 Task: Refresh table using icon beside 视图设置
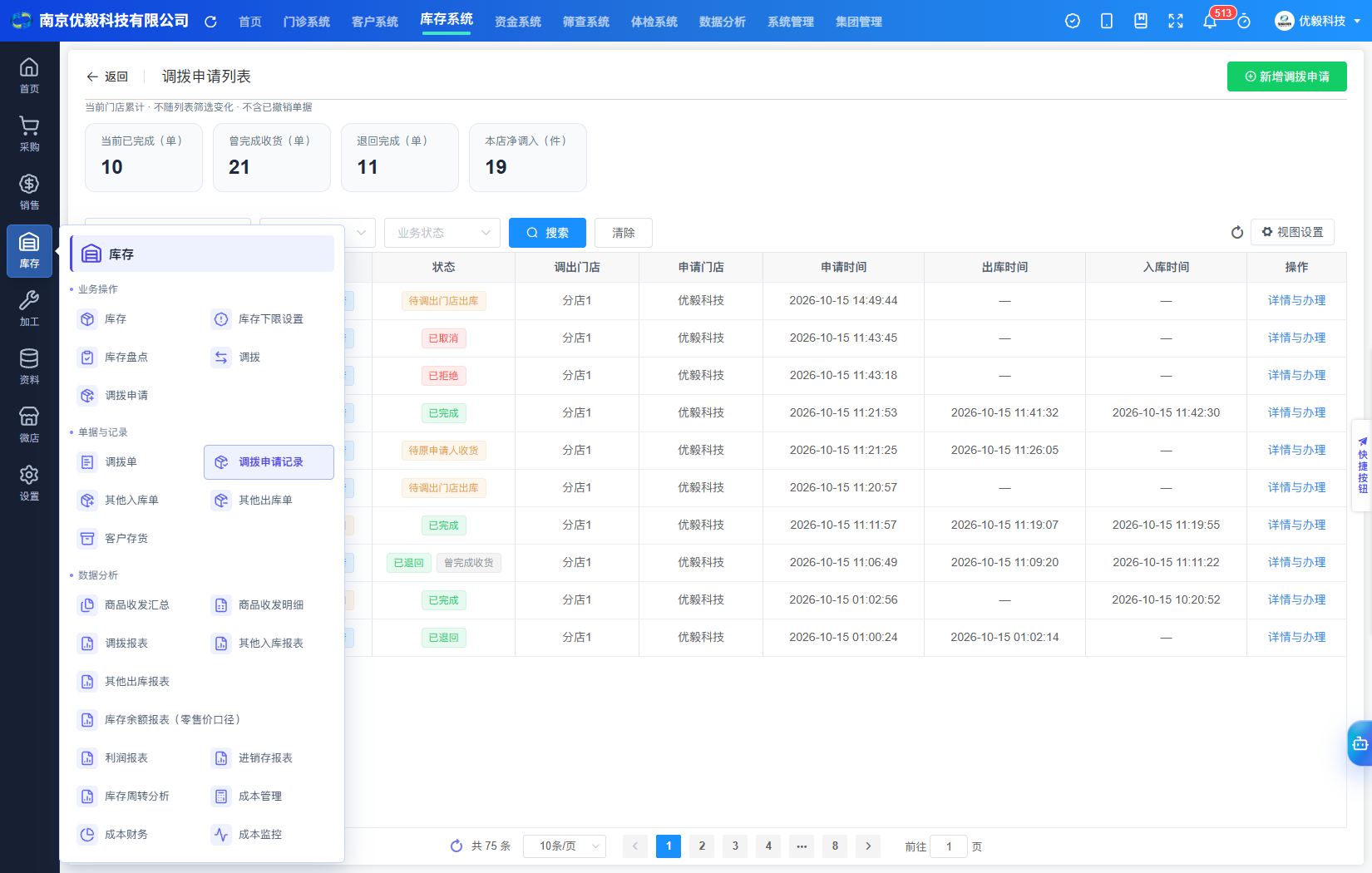[x=1237, y=233]
